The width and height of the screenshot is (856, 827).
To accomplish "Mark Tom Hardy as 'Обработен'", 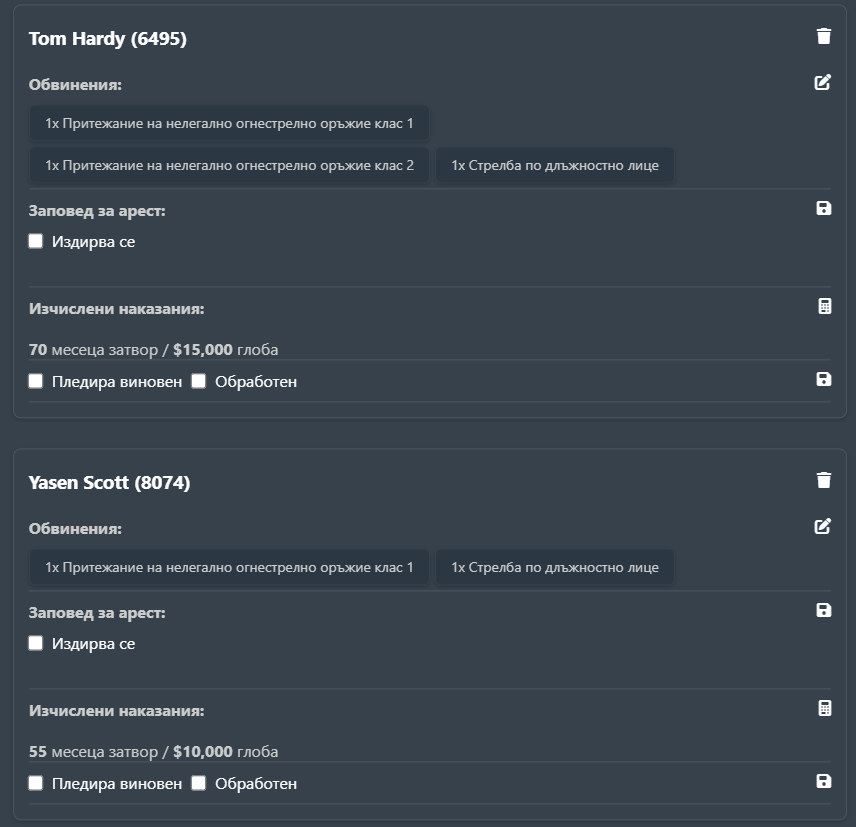I will coord(198,381).
